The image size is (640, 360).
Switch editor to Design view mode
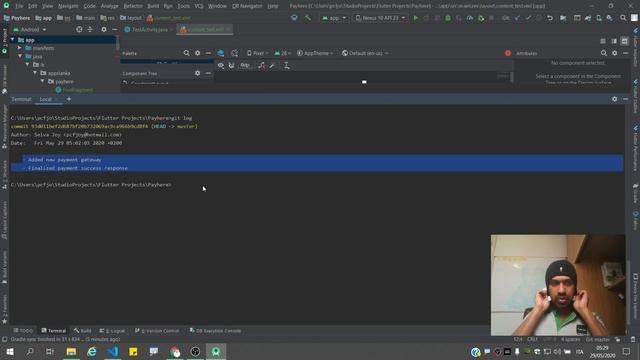[x=625, y=41]
